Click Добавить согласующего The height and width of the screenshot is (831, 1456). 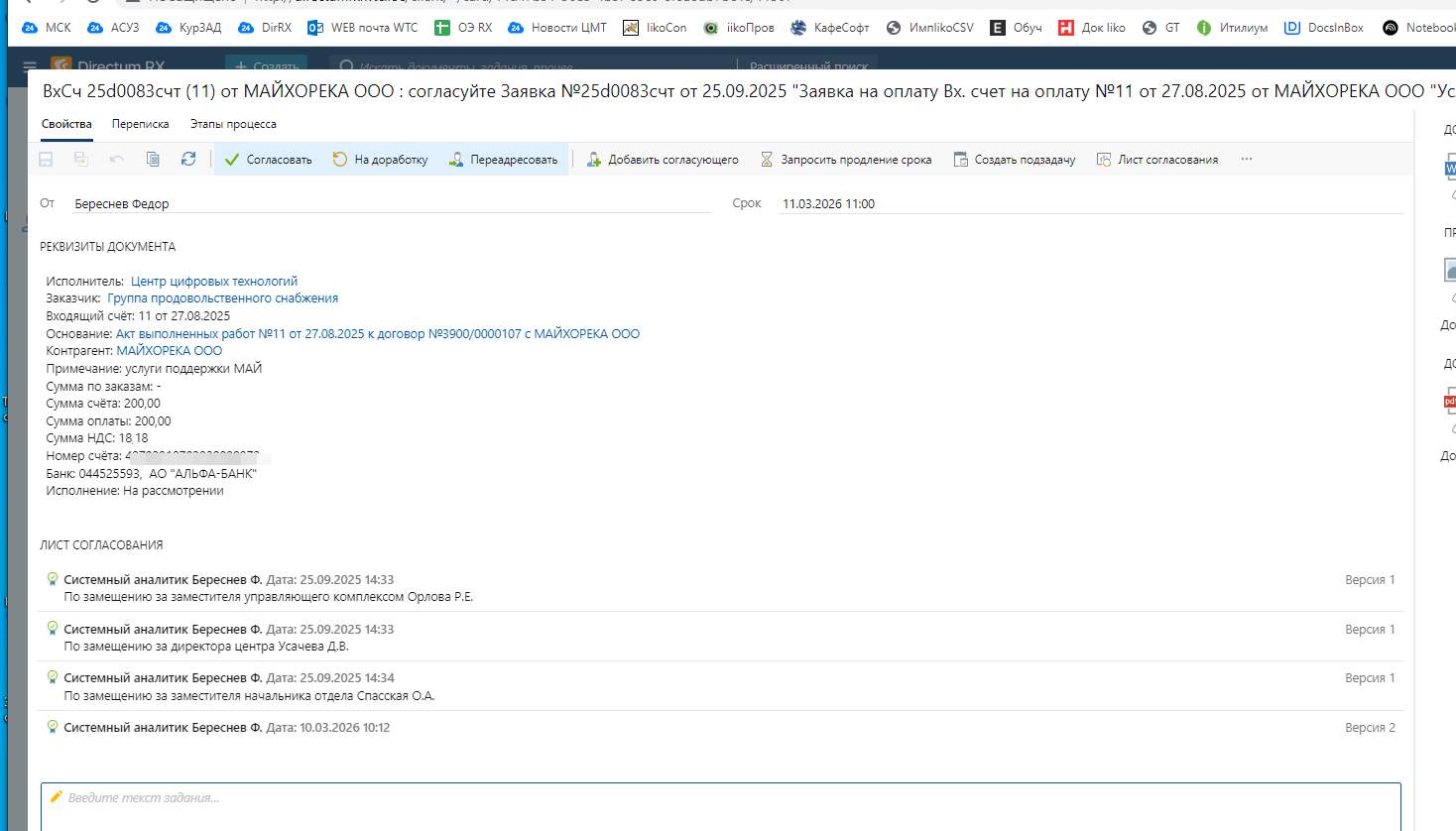(x=663, y=160)
